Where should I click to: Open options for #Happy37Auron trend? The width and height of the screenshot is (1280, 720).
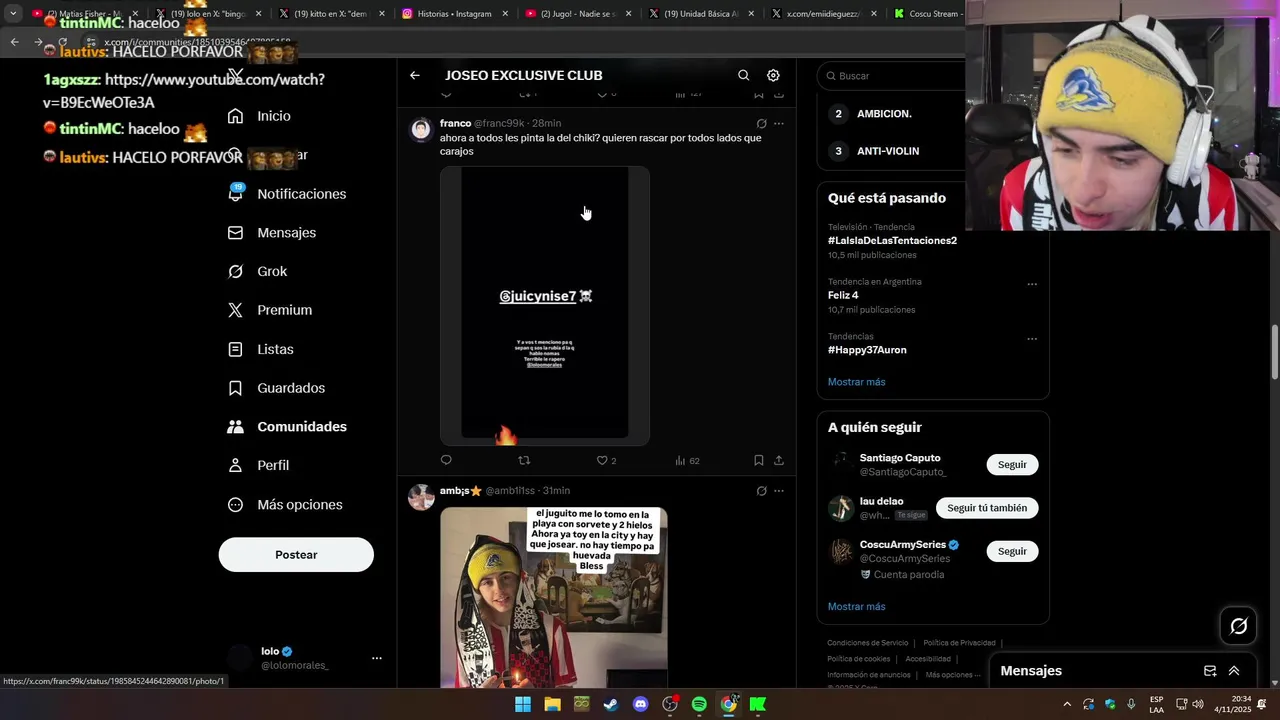[x=1032, y=339]
